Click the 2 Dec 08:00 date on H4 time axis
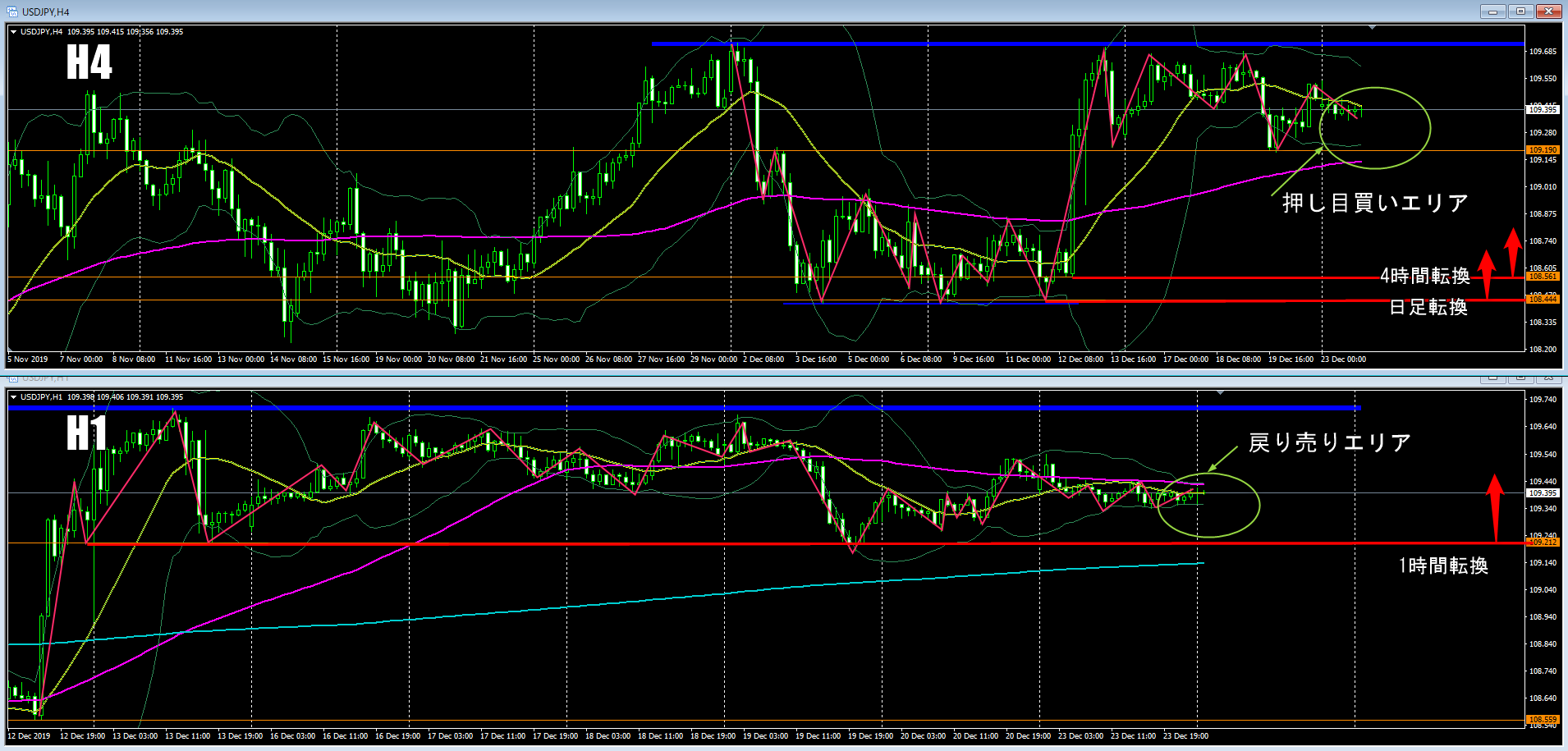Screen dimensions: 1568x751 point(763,359)
